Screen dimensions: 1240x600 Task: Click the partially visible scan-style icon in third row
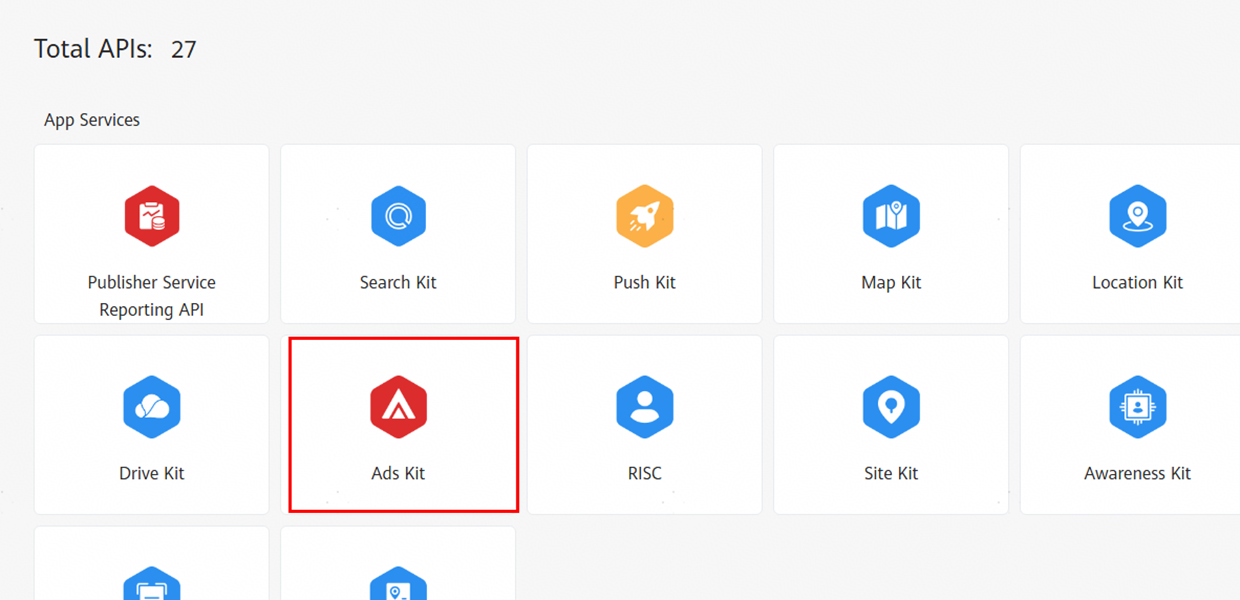[x=152, y=584]
